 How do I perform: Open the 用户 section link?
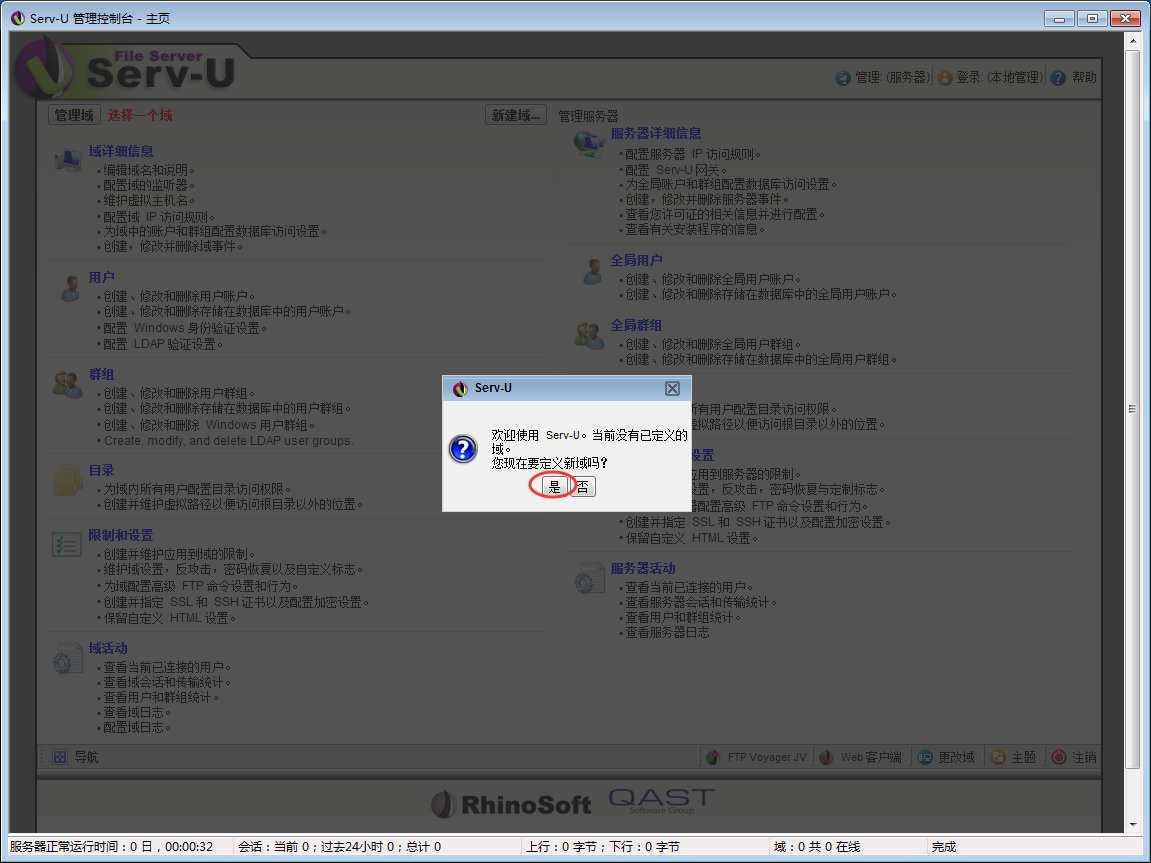(101, 277)
